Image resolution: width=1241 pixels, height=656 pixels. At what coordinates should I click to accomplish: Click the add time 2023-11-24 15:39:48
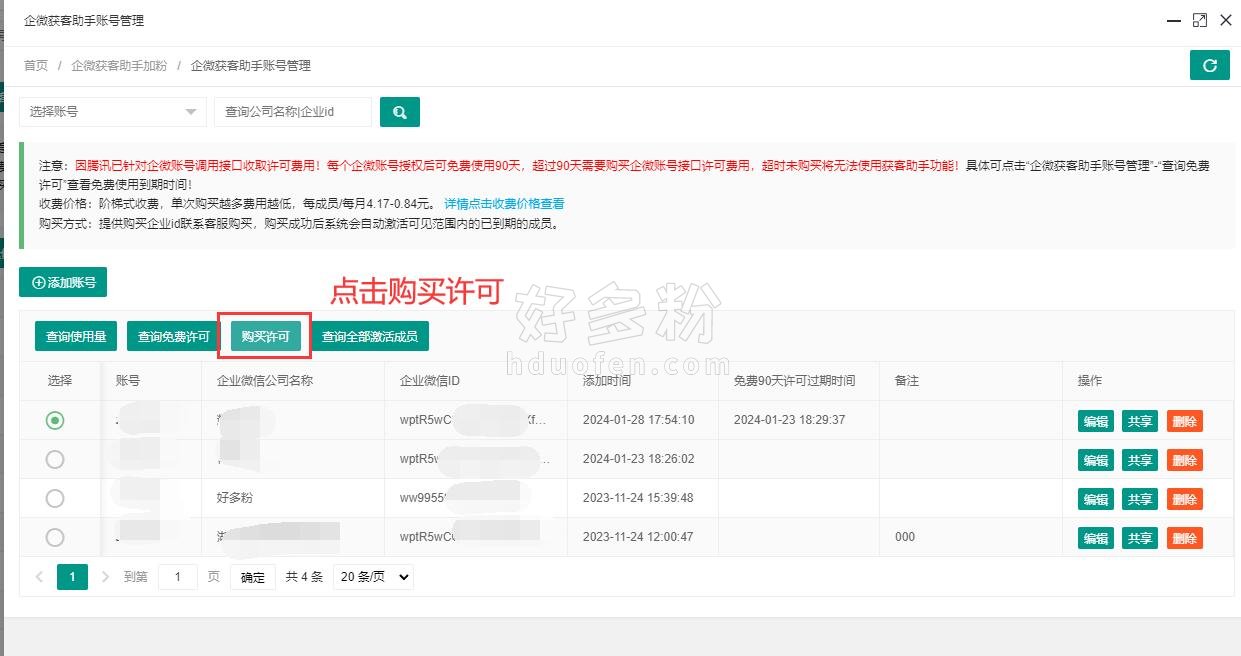[638, 498]
